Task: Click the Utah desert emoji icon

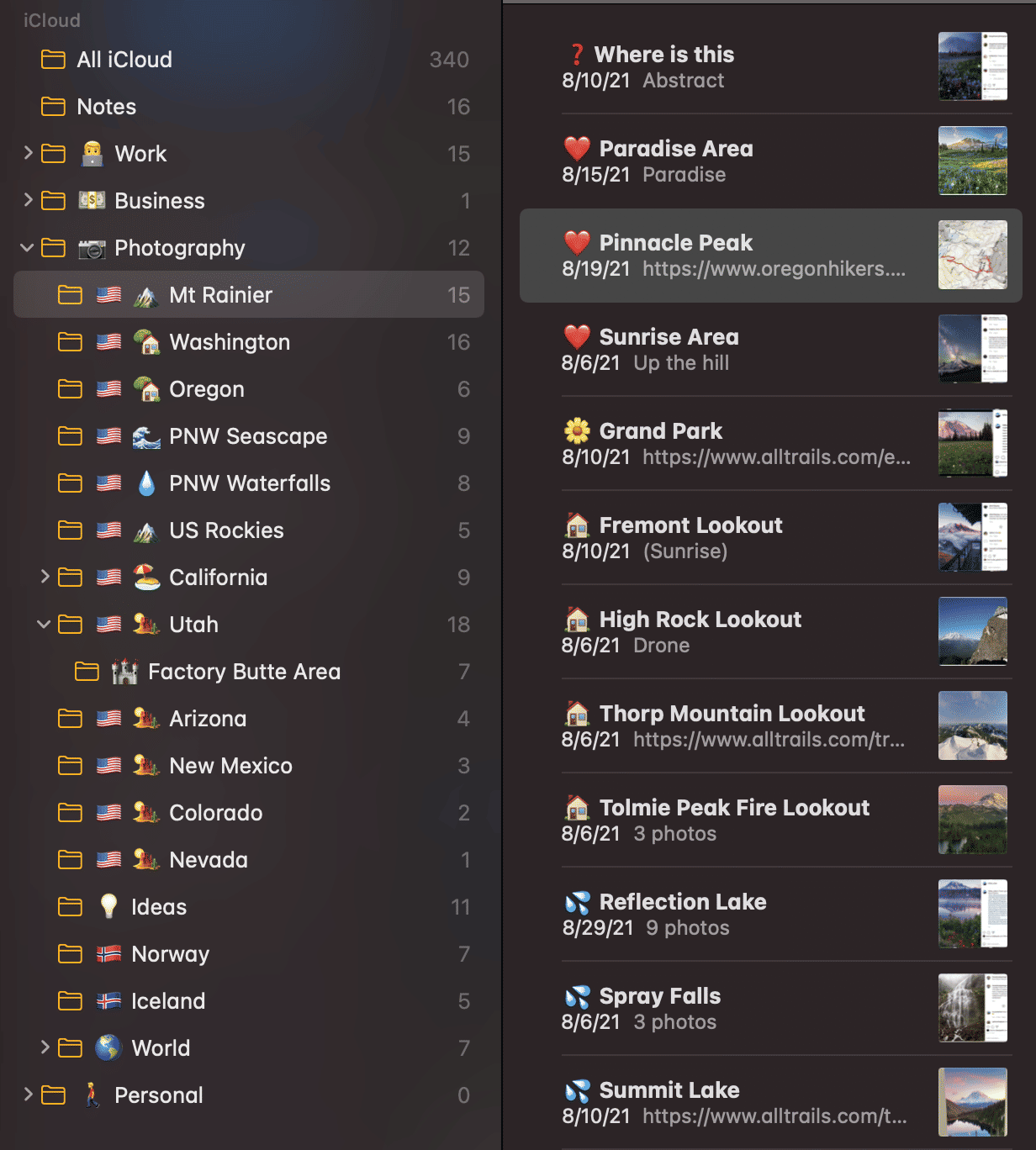Action: click(x=146, y=624)
